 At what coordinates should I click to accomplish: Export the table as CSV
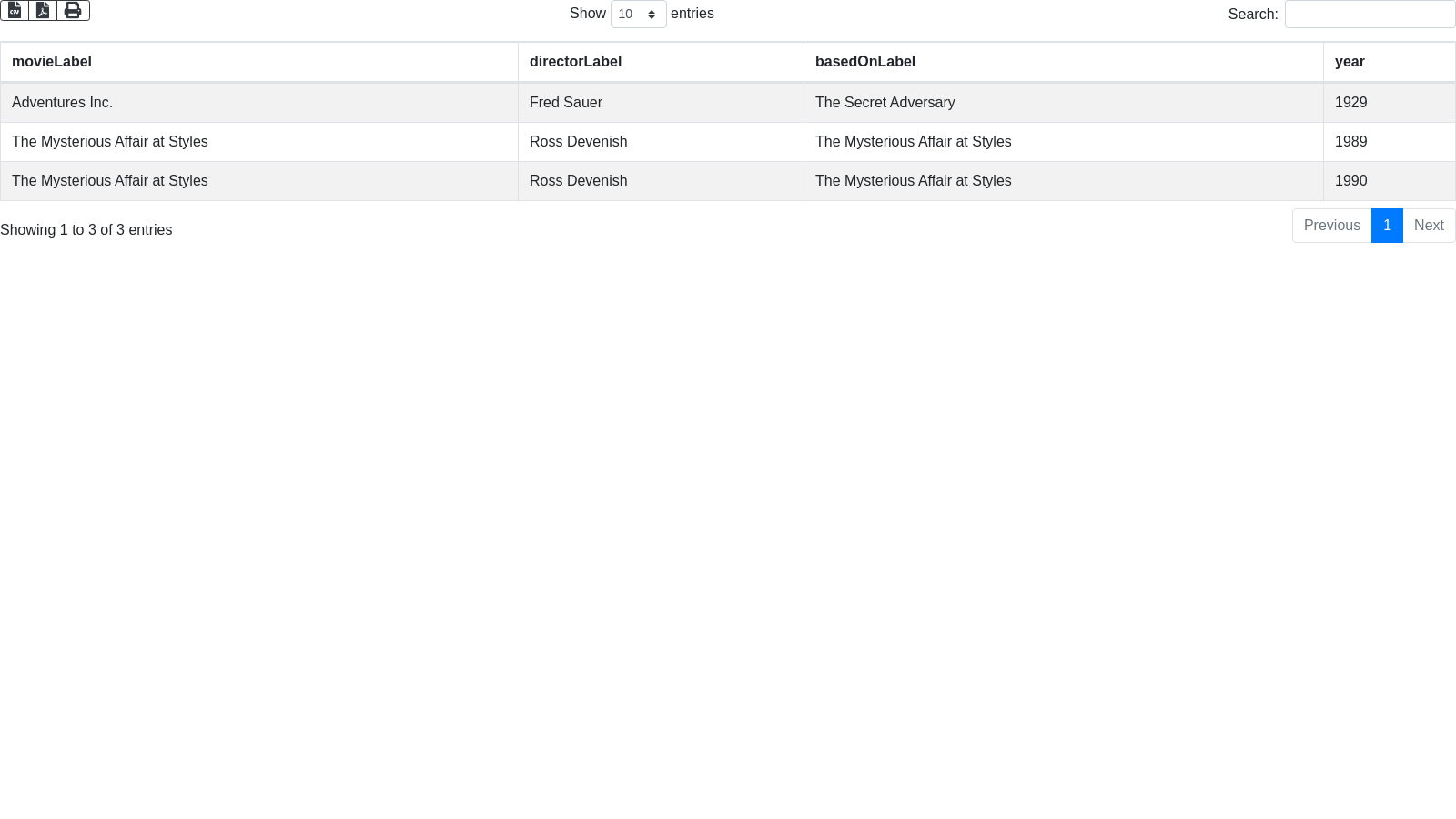(x=15, y=10)
